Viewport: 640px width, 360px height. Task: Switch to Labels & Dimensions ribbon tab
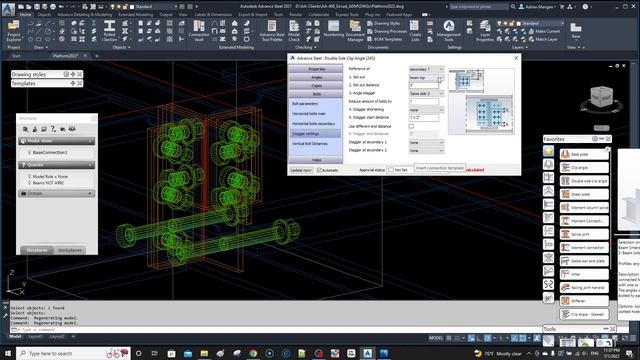(x=213, y=14)
